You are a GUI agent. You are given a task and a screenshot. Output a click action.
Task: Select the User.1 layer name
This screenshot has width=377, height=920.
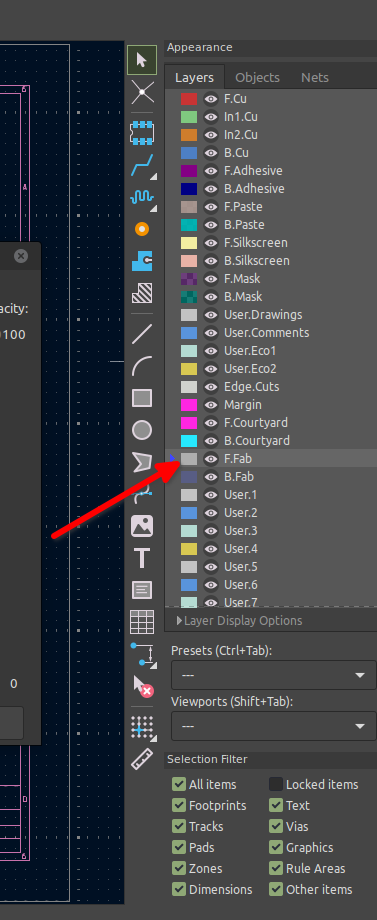pos(240,495)
